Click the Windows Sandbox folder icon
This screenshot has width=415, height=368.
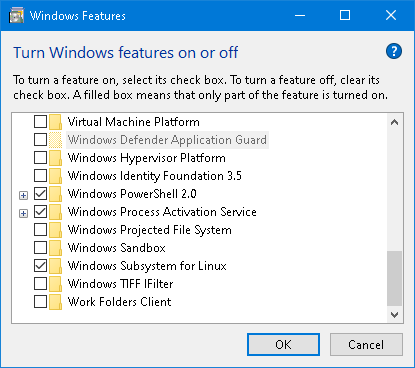click(55, 248)
